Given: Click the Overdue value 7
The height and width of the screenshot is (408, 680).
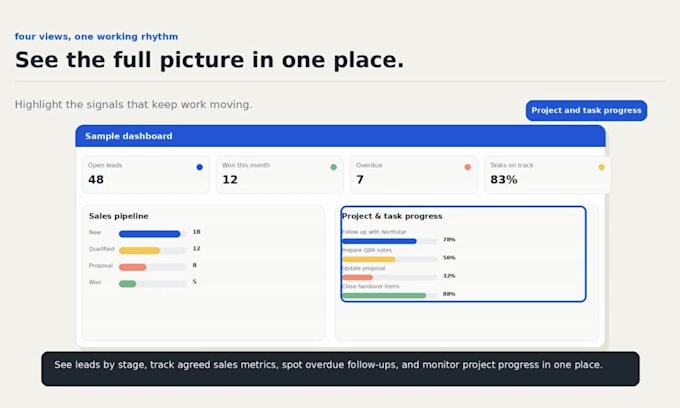Looking at the screenshot, I should click(360, 180).
